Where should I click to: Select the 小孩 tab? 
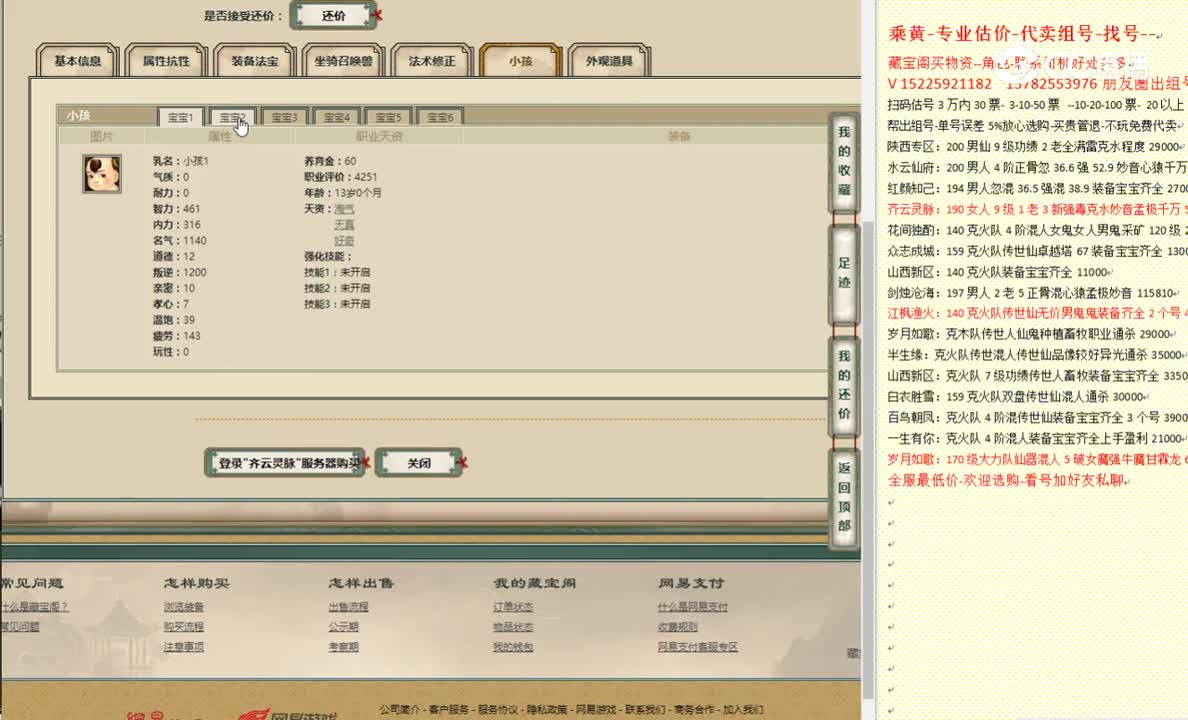(x=521, y=61)
